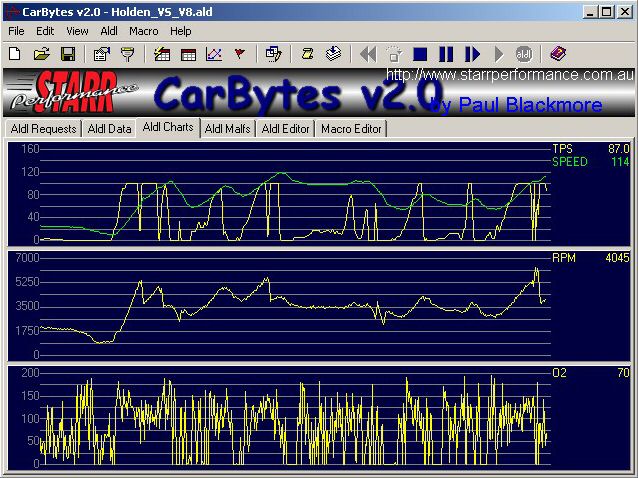This screenshot has width=638, height=478.
Task: Open a file using the folder icon
Action: [x=42, y=54]
